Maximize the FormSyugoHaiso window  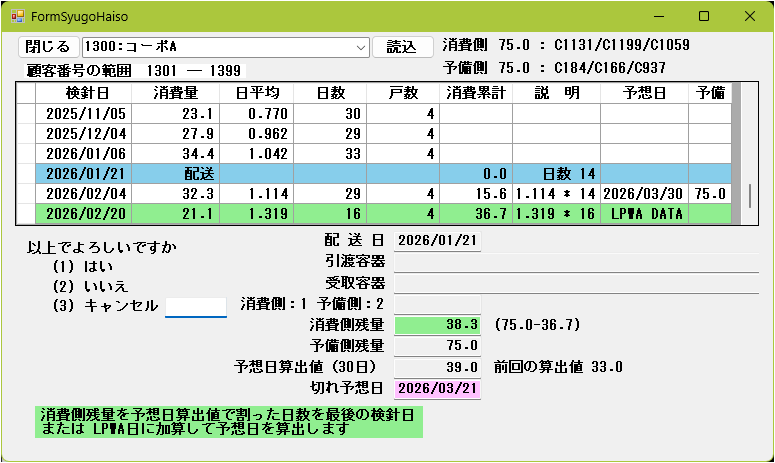tap(704, 17)
